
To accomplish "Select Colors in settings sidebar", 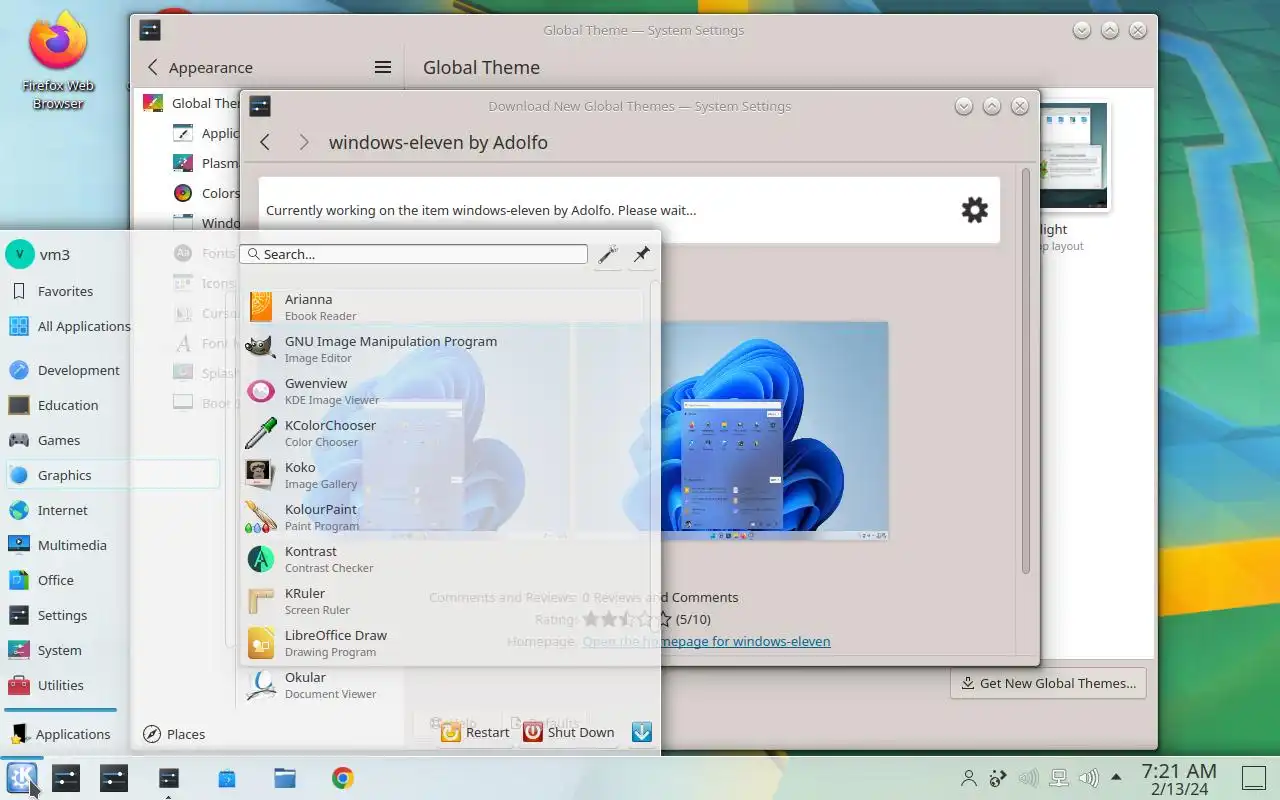I will point(207,193).
